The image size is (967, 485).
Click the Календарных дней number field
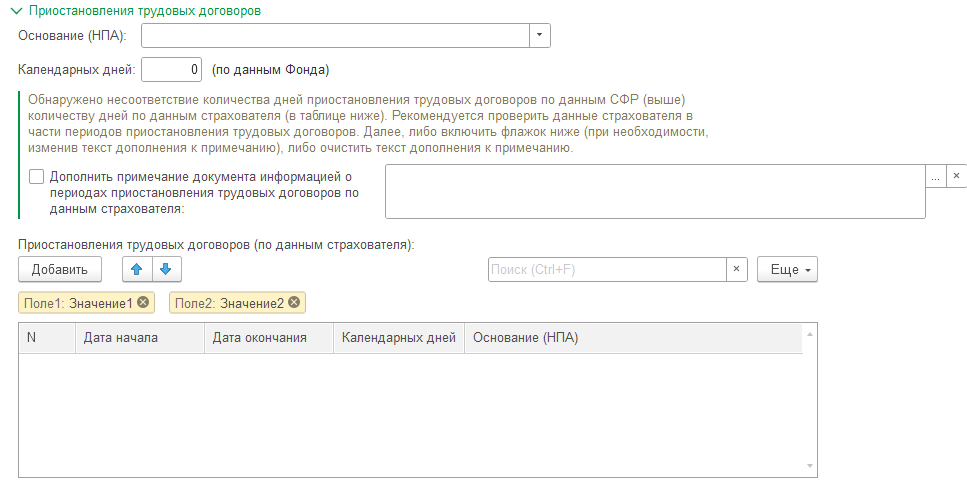(x=172, y=70)
